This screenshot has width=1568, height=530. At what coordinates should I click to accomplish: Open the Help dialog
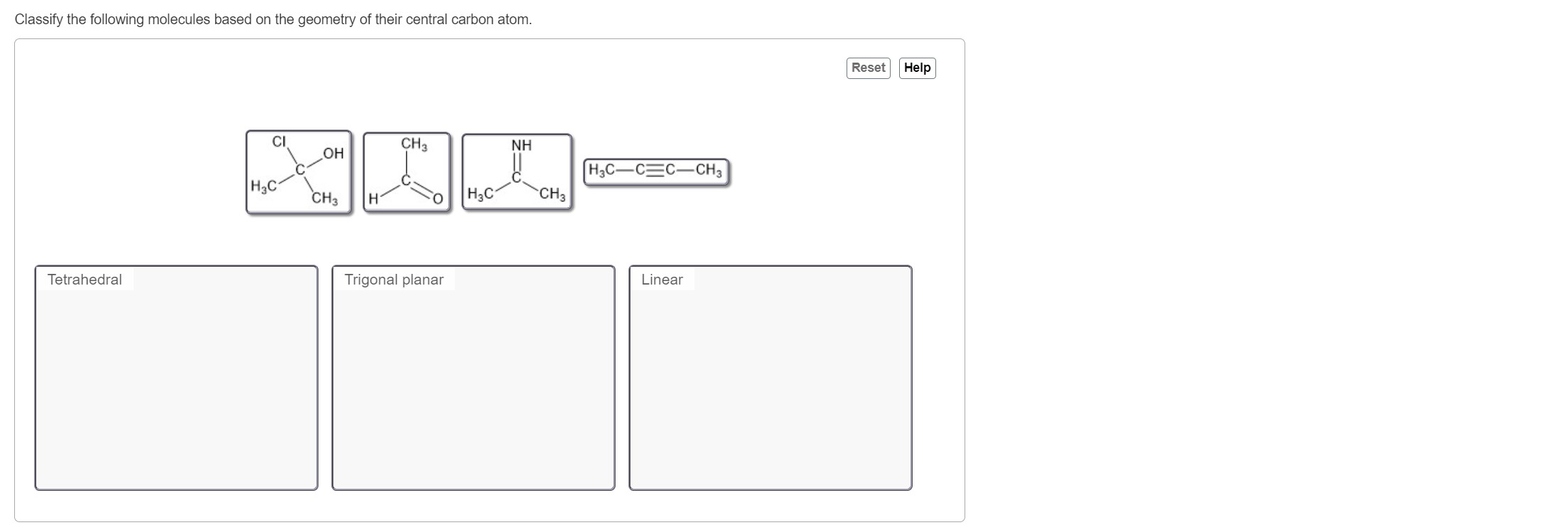[917, 68]
